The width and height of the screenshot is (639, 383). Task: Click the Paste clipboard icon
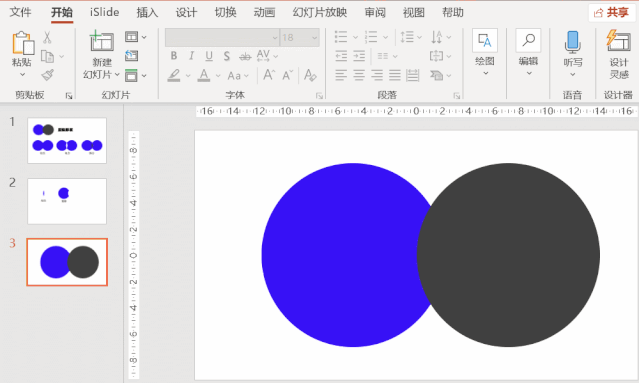(x=23, y=43)
